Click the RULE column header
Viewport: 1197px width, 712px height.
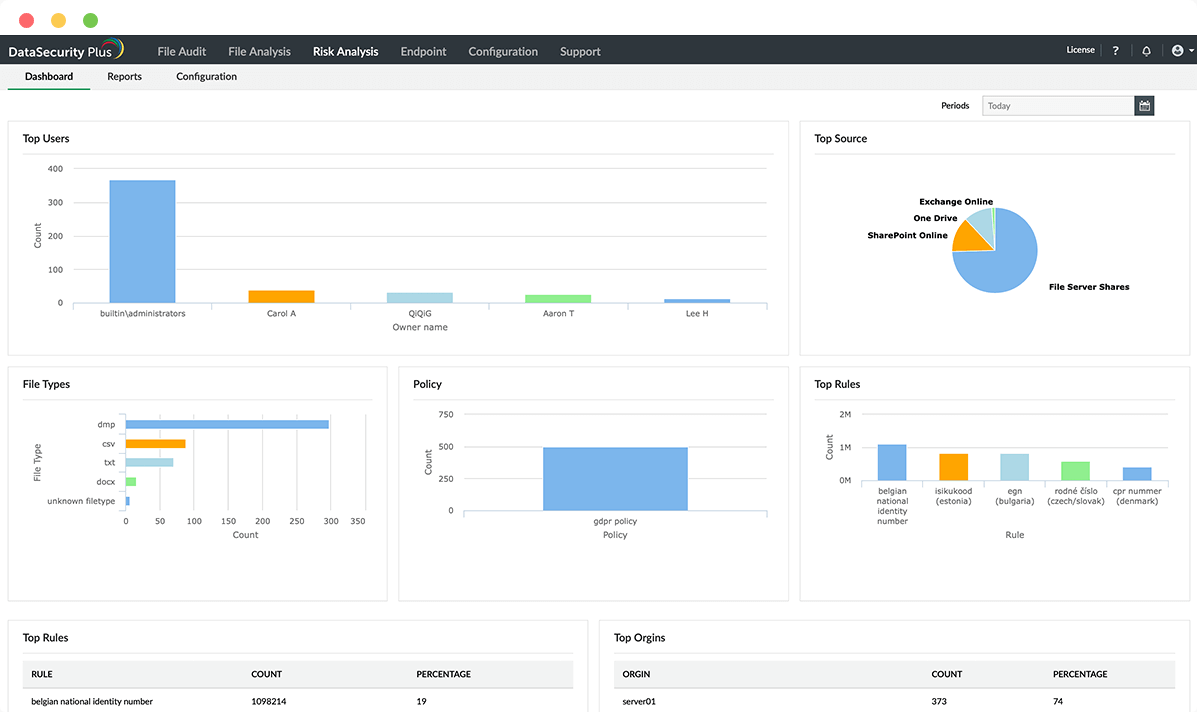[x=42, y=674]
